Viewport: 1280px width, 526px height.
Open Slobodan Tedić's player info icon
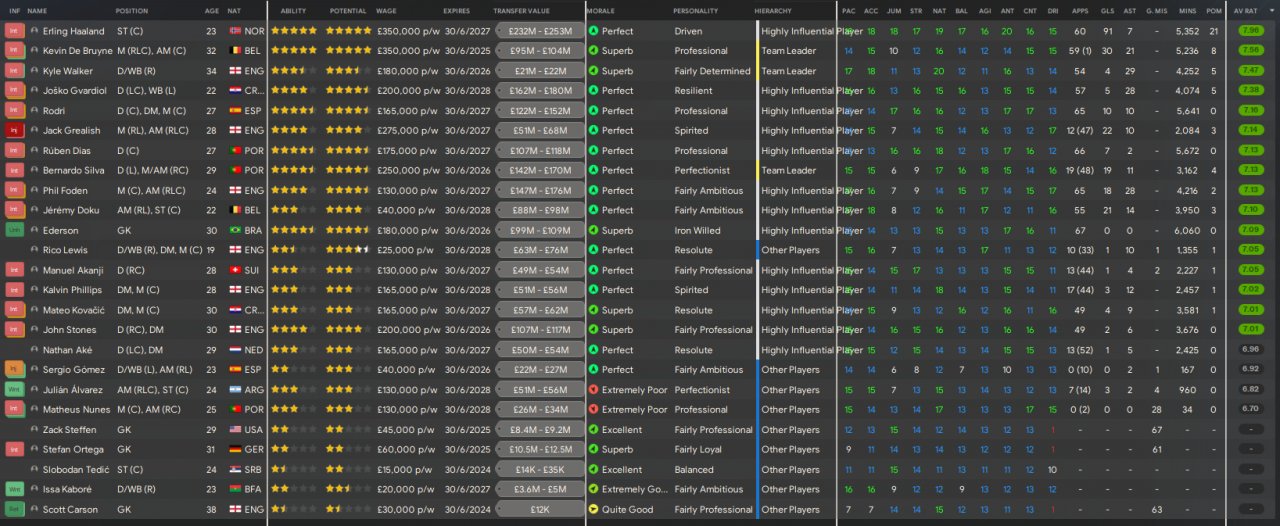tap(35, 469)
